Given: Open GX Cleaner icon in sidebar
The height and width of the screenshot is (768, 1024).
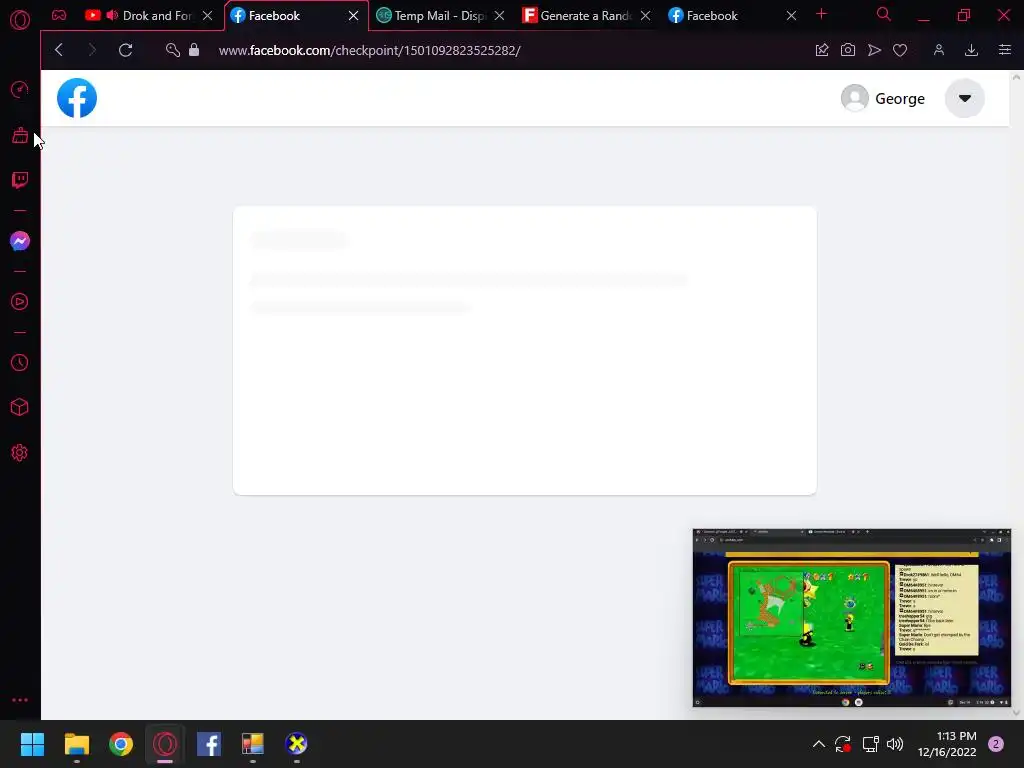Looking at the screenshot, I should 20,135.
